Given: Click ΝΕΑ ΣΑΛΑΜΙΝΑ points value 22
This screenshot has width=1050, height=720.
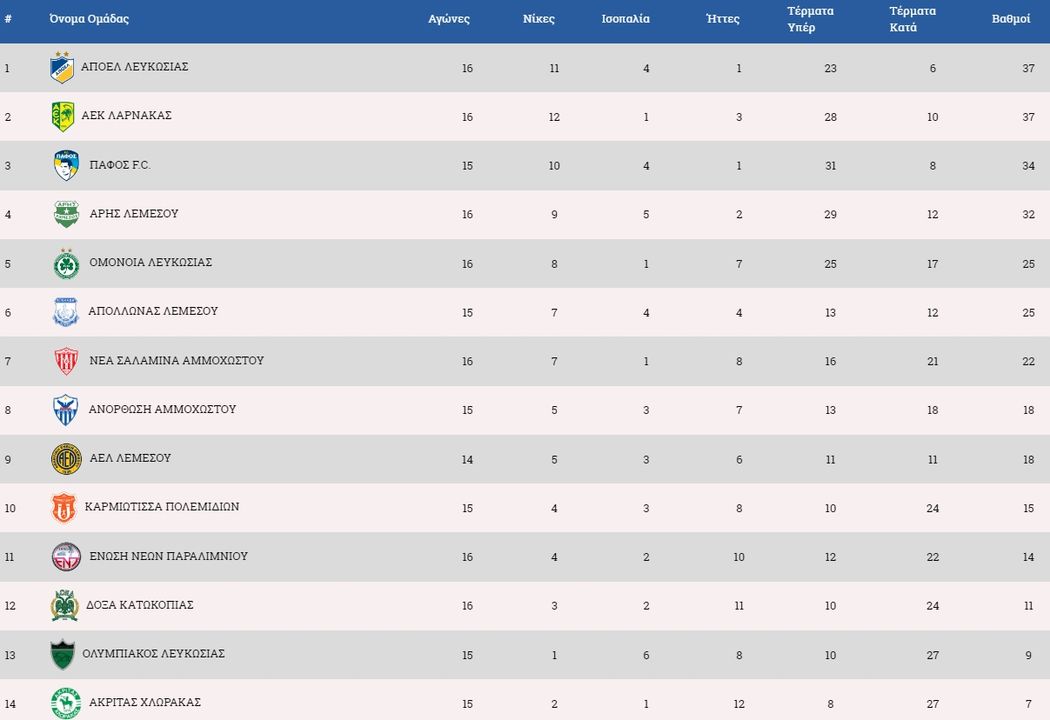Looking at the screenshot, I should coord(1029,362).
